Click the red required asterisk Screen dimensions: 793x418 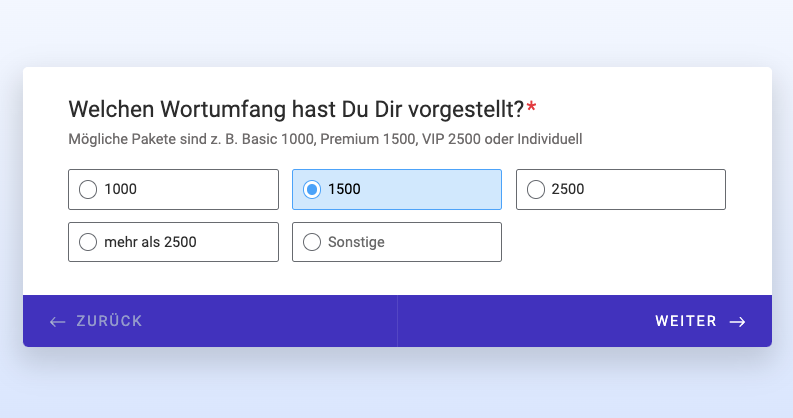click(531, 106)
